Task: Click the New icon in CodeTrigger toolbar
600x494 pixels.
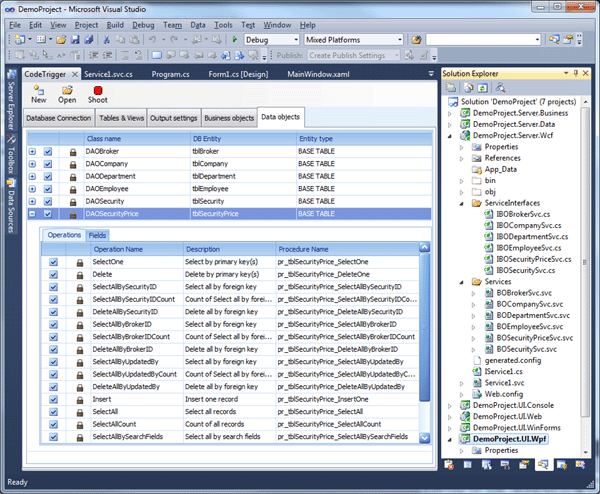Action: click(39, 91)
